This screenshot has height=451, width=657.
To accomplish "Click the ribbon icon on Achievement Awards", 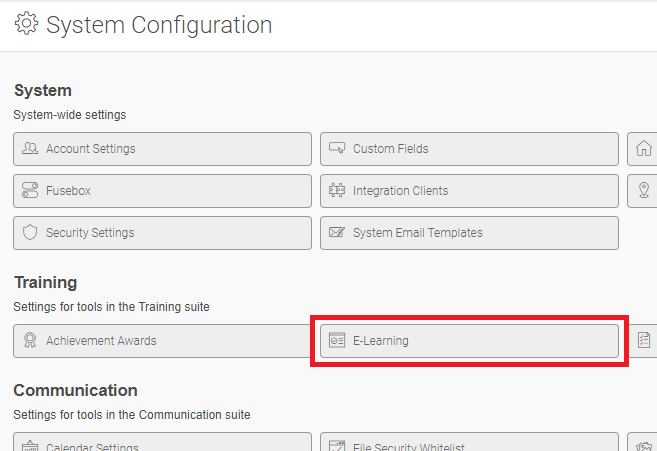I will [30, 340].
